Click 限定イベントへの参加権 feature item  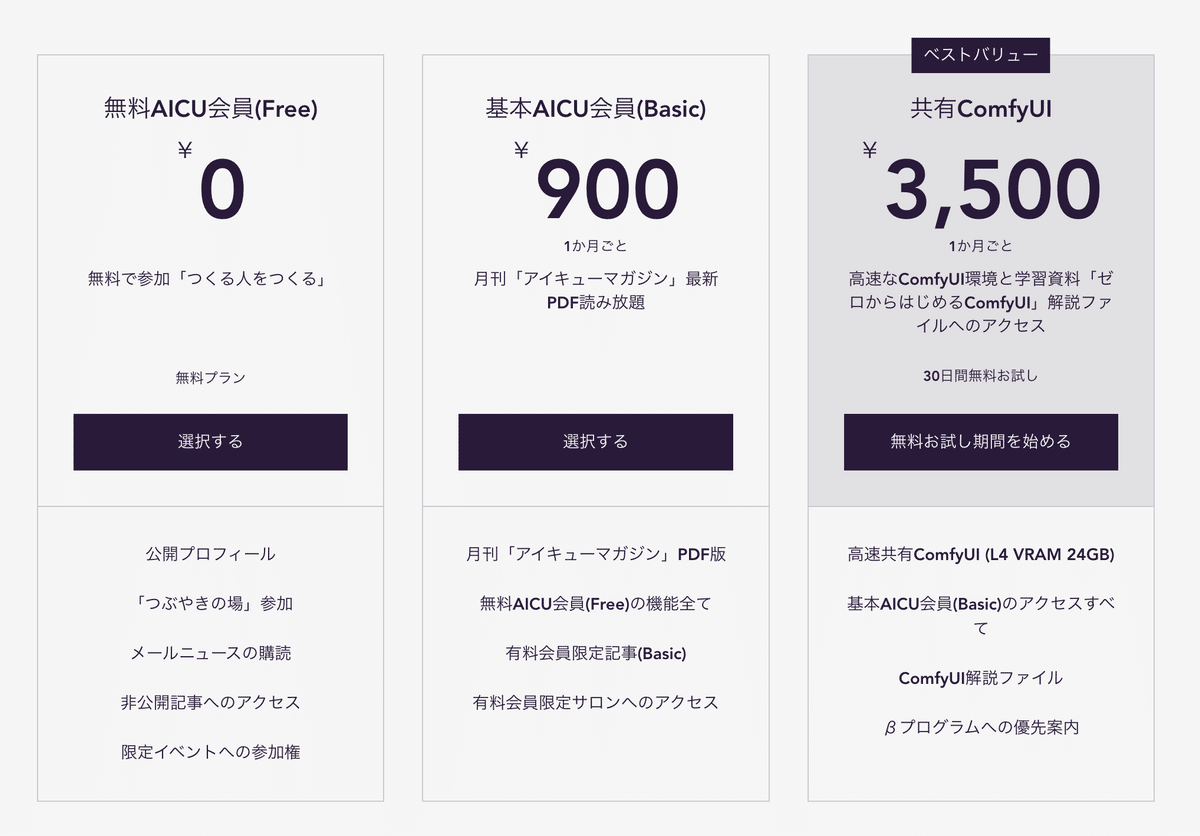tap(210, 752)
